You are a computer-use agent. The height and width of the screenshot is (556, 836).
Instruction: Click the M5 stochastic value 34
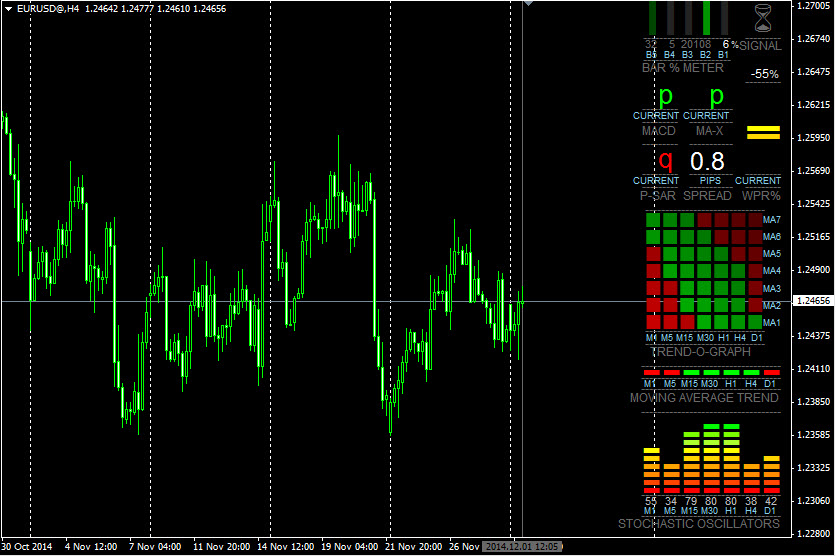pyautogui.click(x=671, y=501)
